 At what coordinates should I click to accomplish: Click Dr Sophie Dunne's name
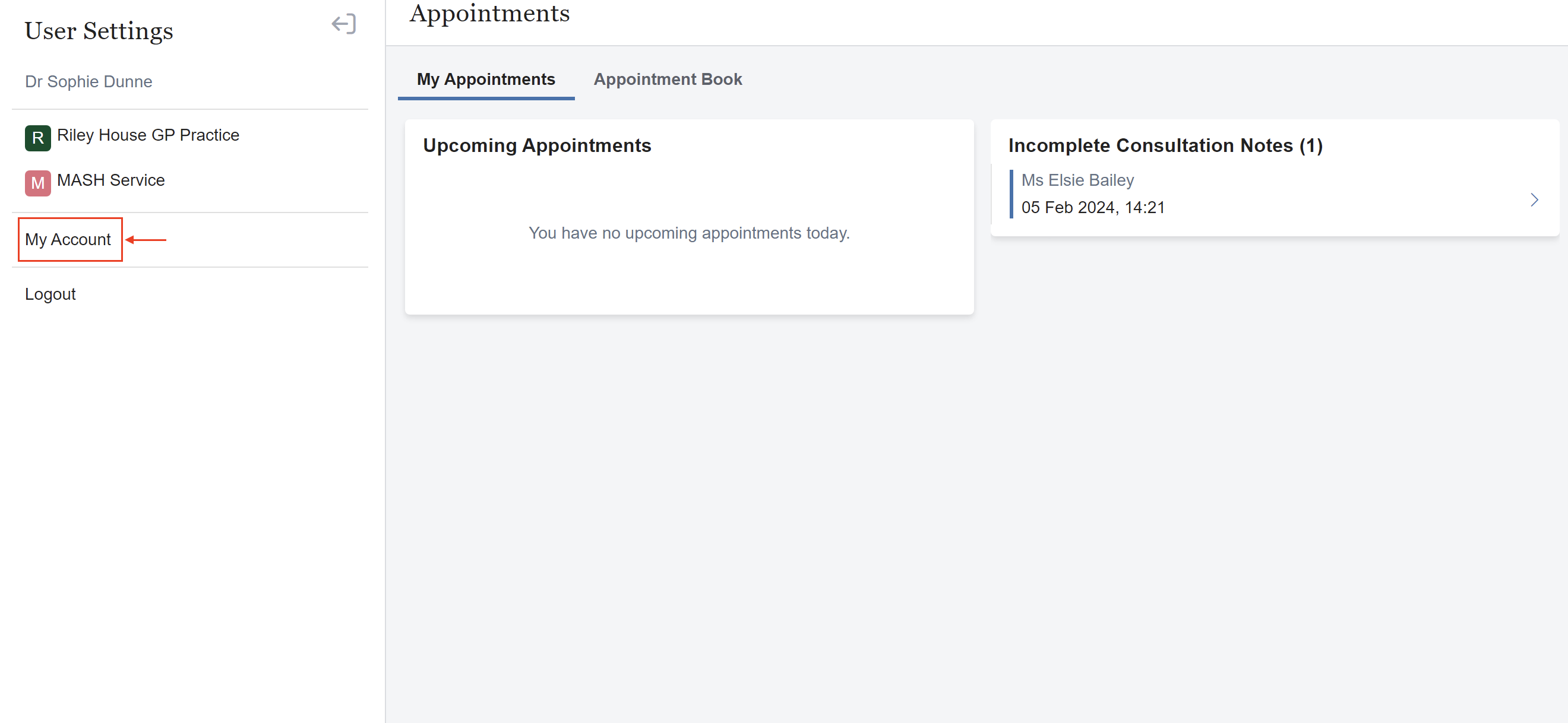[x=88, y=81]
